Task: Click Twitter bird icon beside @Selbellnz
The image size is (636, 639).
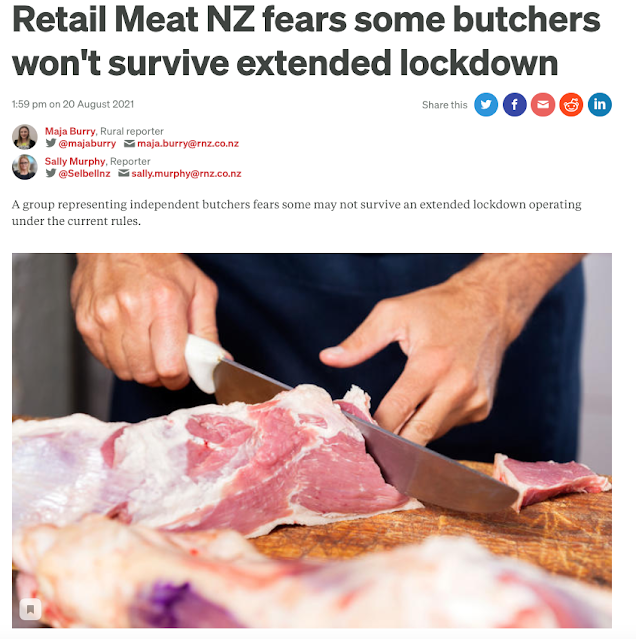Action: 51,173
